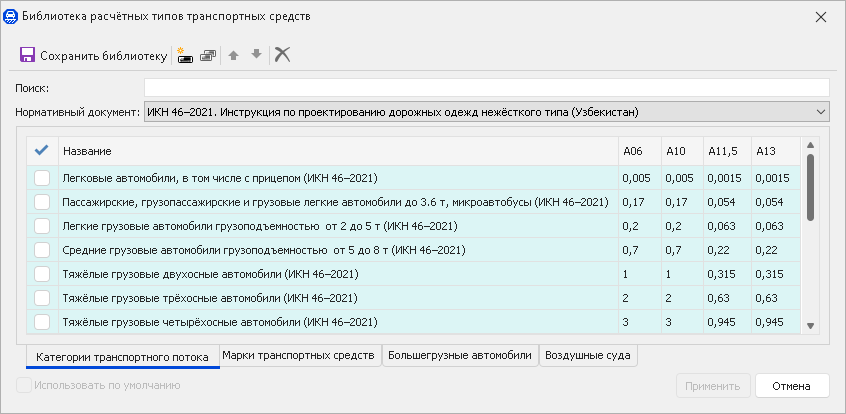Select the Большегрузные автомобили tab
The width and height of the screenshot is (846, 414).
(x=459, y=356)
